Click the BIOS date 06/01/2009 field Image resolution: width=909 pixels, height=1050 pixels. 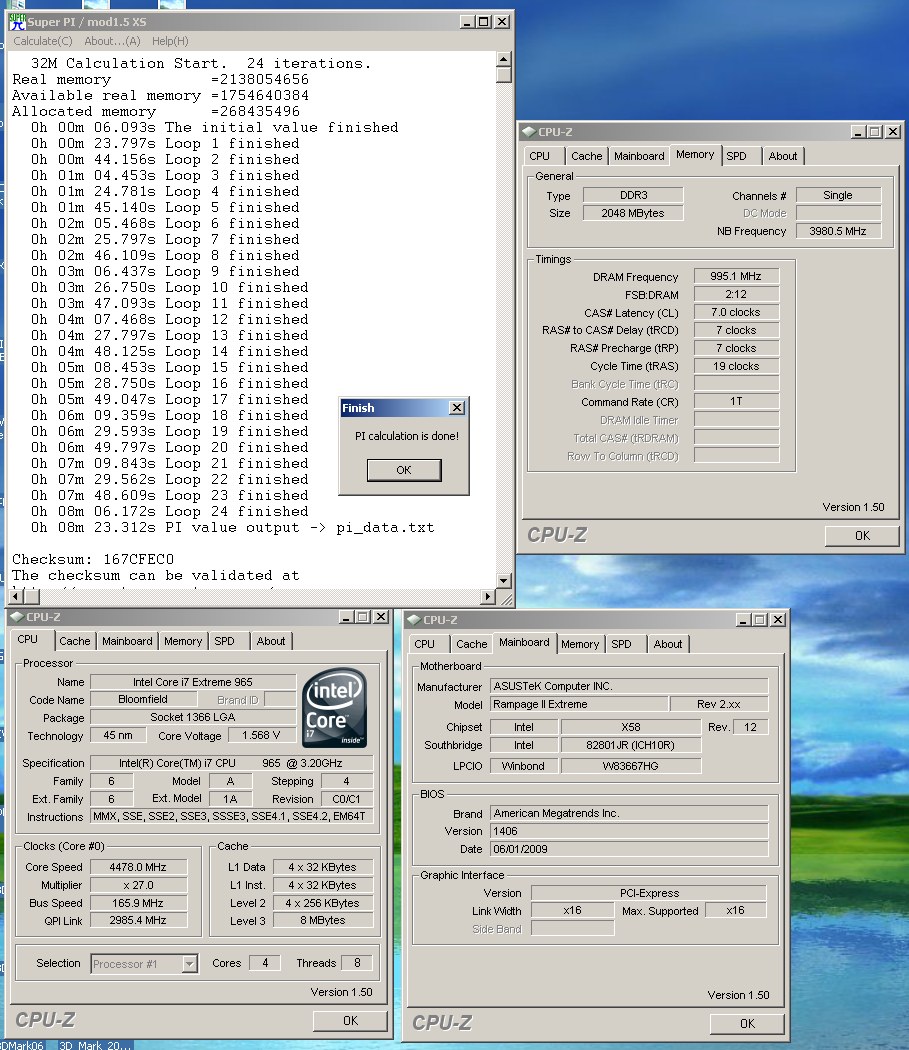(629, 848)
